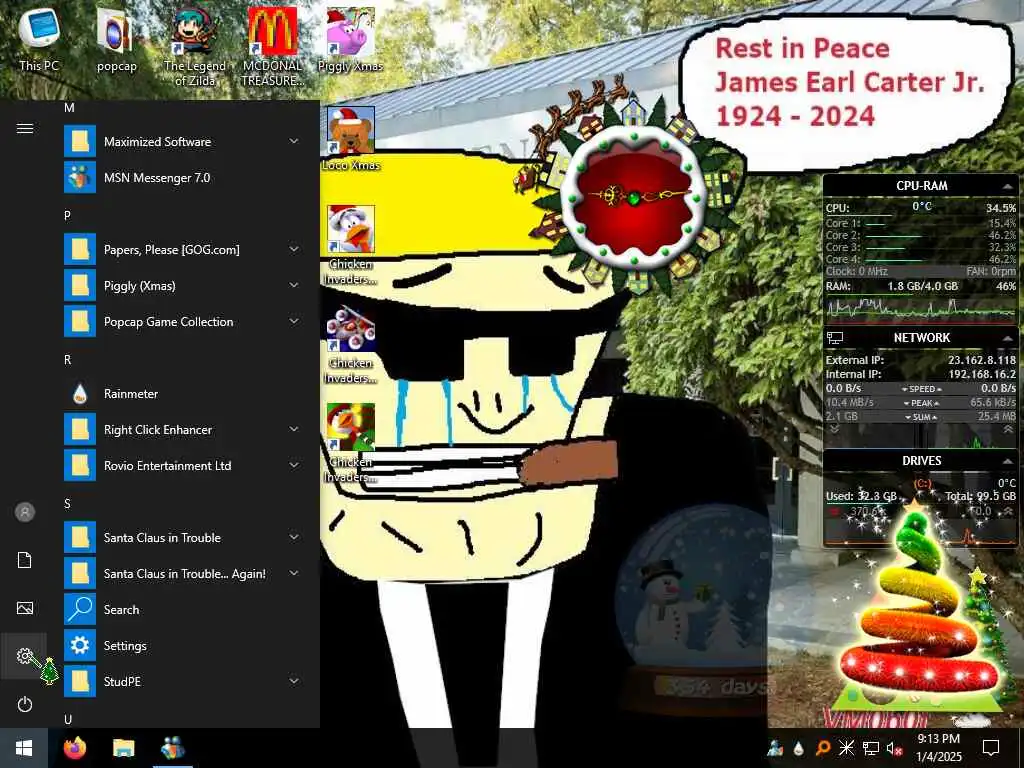This screenshot has width=1024, height=768.
Task: Jump to letter P section header
Action: [67, 216]
